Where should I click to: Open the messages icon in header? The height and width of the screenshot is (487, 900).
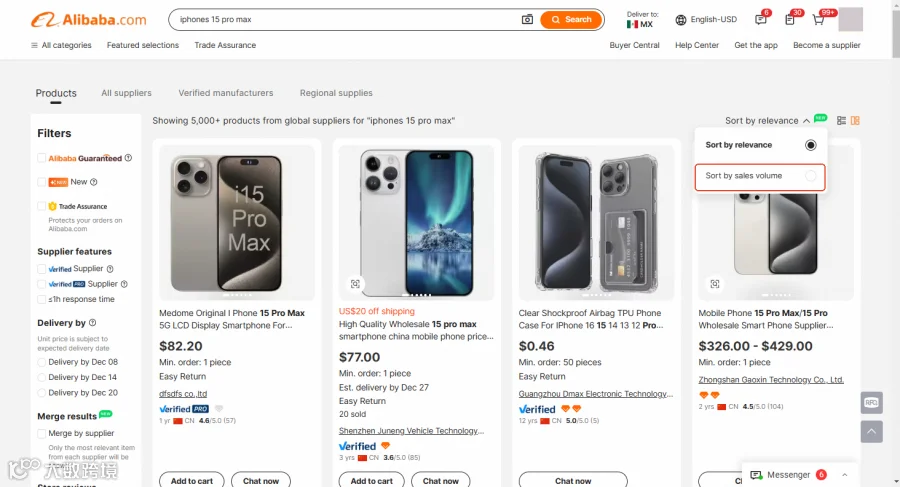(761, 20)
